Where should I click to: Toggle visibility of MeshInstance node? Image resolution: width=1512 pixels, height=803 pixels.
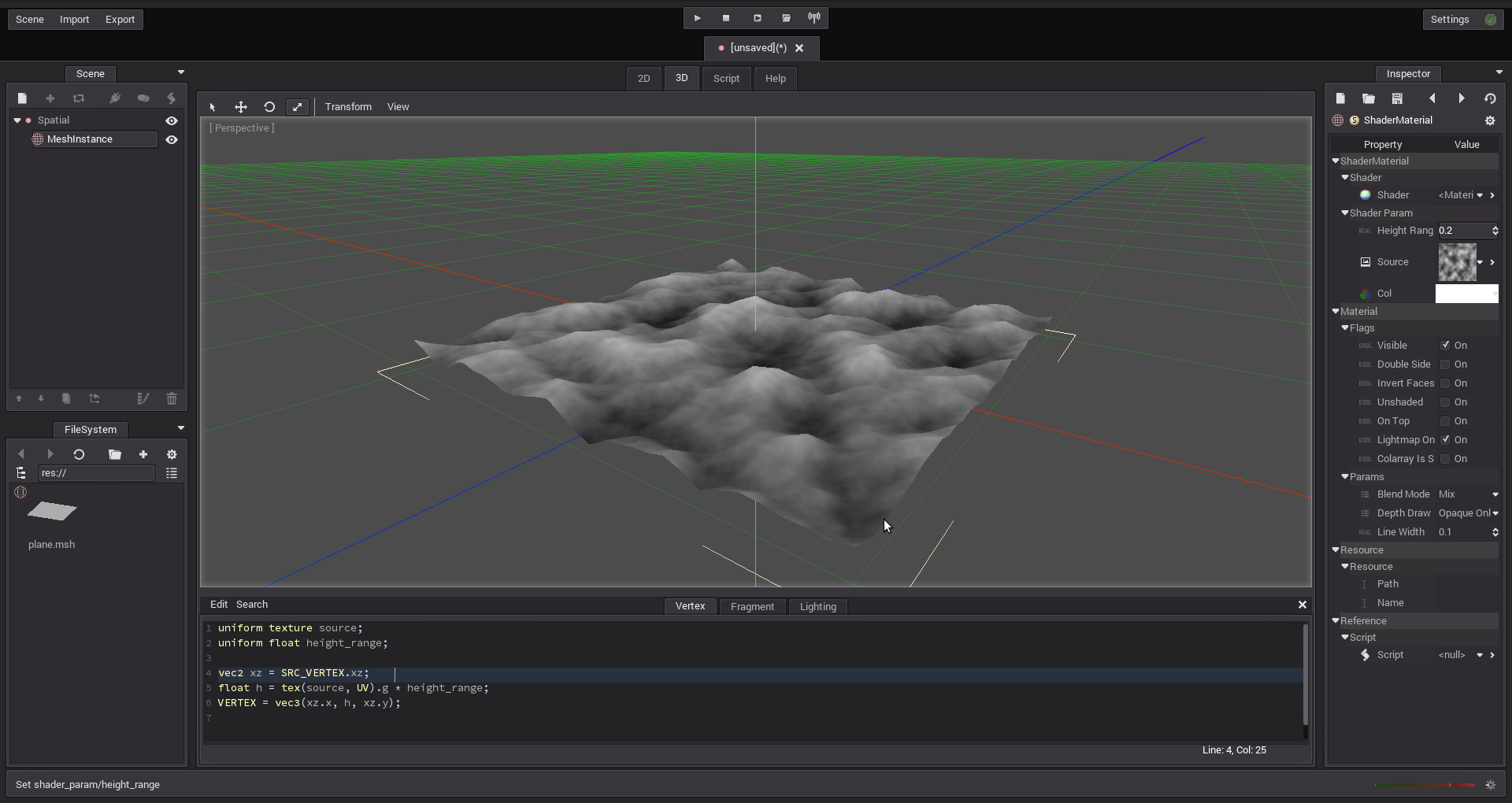172,139
